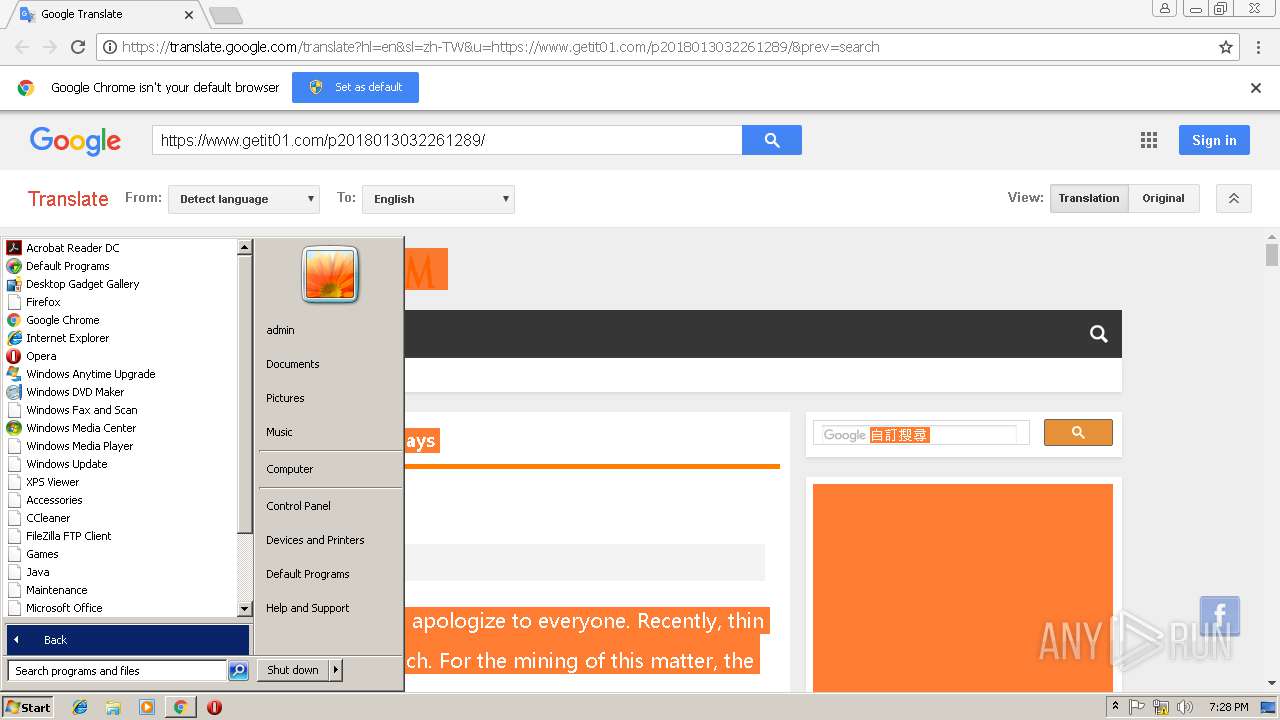Image resolution: width=1280 pixels, height=720 pixels.
Task: Open Google Chrome in Start menu list
Action: (x=62, y=320)
